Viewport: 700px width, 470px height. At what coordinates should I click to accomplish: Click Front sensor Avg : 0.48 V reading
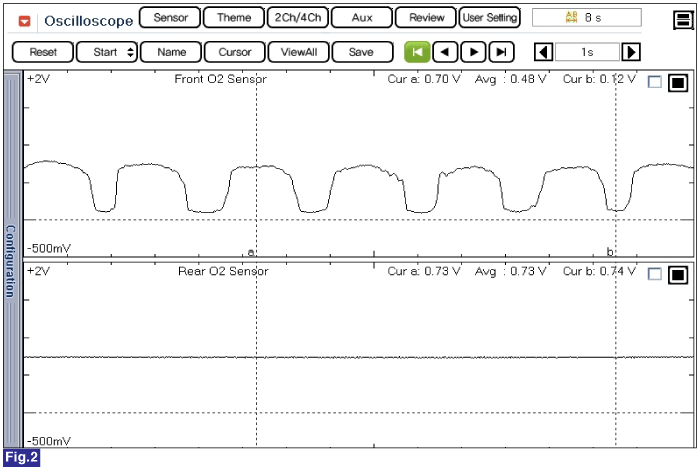[510, 79]
